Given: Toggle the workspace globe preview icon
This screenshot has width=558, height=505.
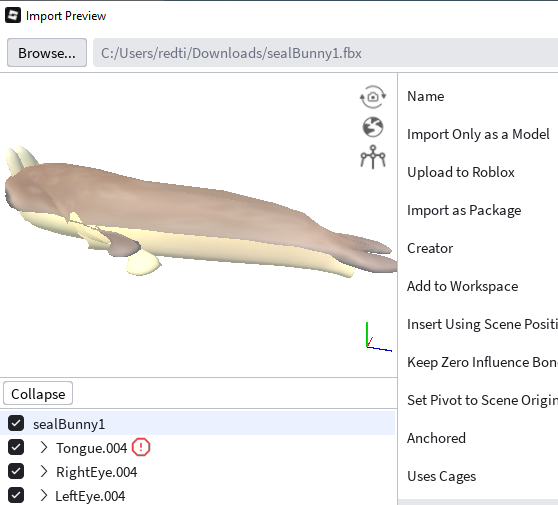Looking at the screenshot, I should (373, 127).
